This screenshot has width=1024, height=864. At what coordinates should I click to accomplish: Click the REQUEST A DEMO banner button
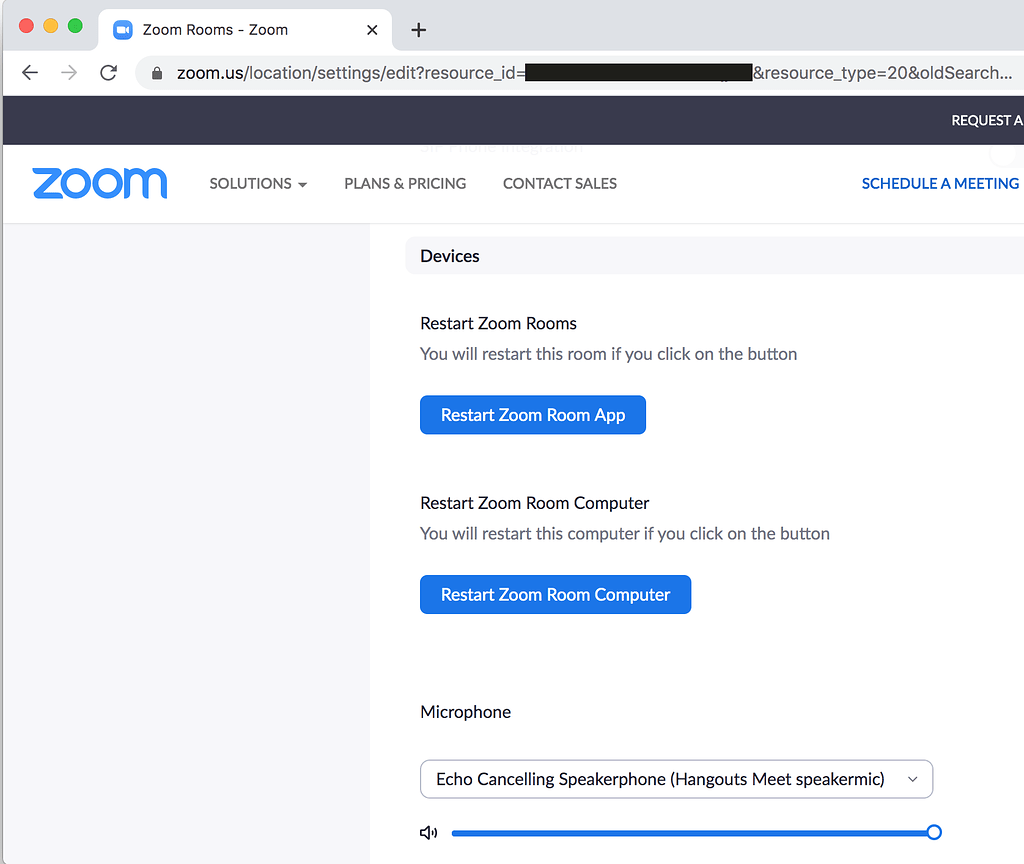pos(988,119)
